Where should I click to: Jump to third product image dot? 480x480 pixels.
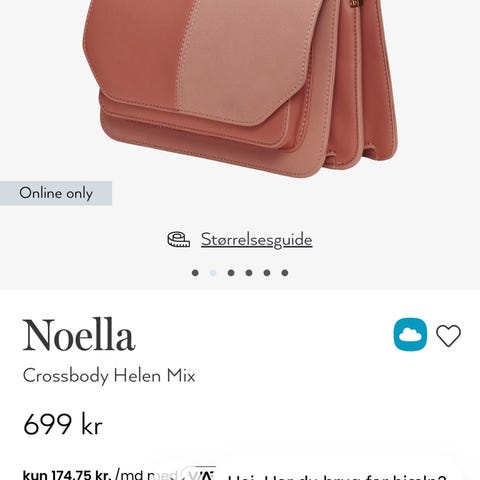[x=231, y=273]
